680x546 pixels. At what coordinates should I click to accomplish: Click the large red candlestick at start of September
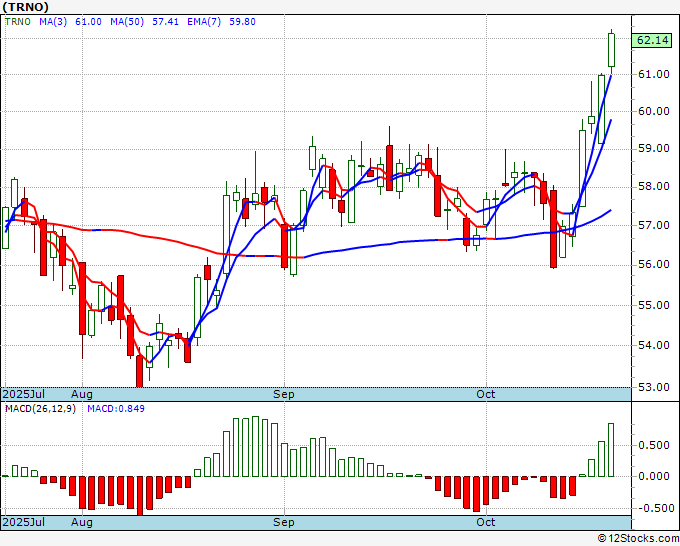coord(284,246)
